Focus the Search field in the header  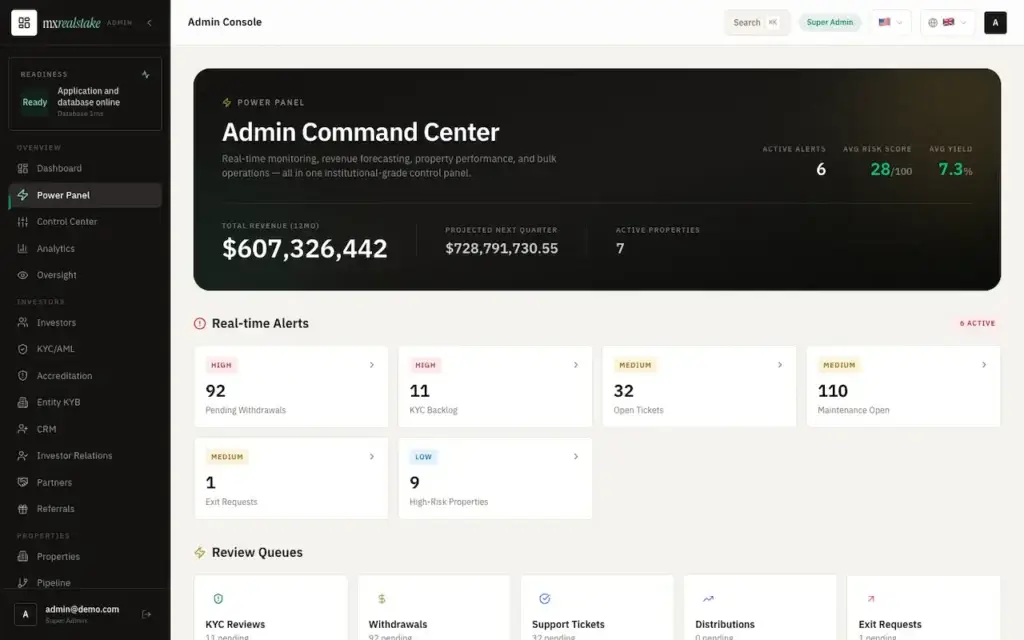(756, 22)
